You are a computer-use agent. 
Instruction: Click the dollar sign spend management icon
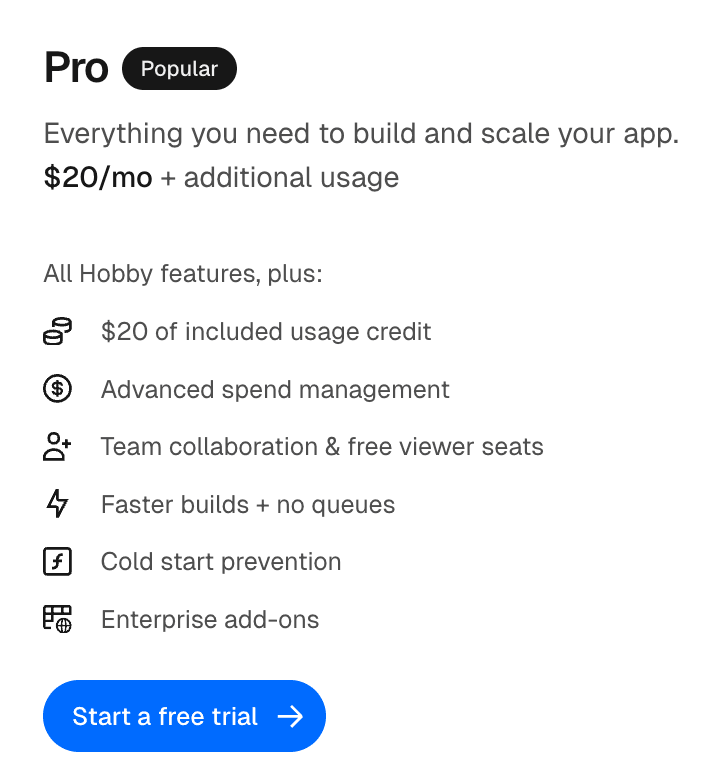point(58,389)
